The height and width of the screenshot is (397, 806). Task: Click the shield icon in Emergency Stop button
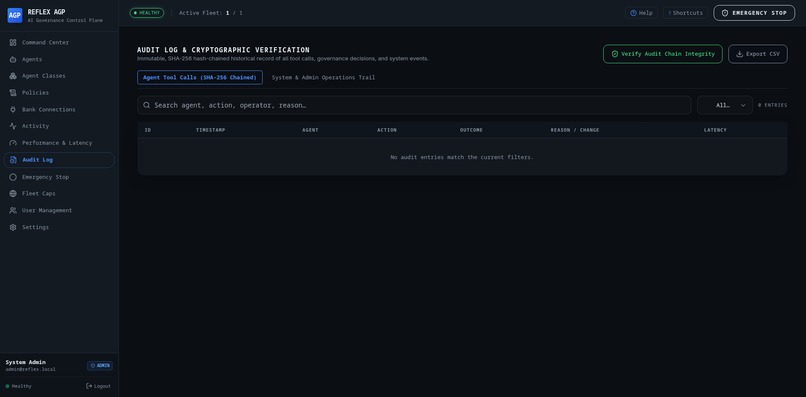(x=725, y=13)
